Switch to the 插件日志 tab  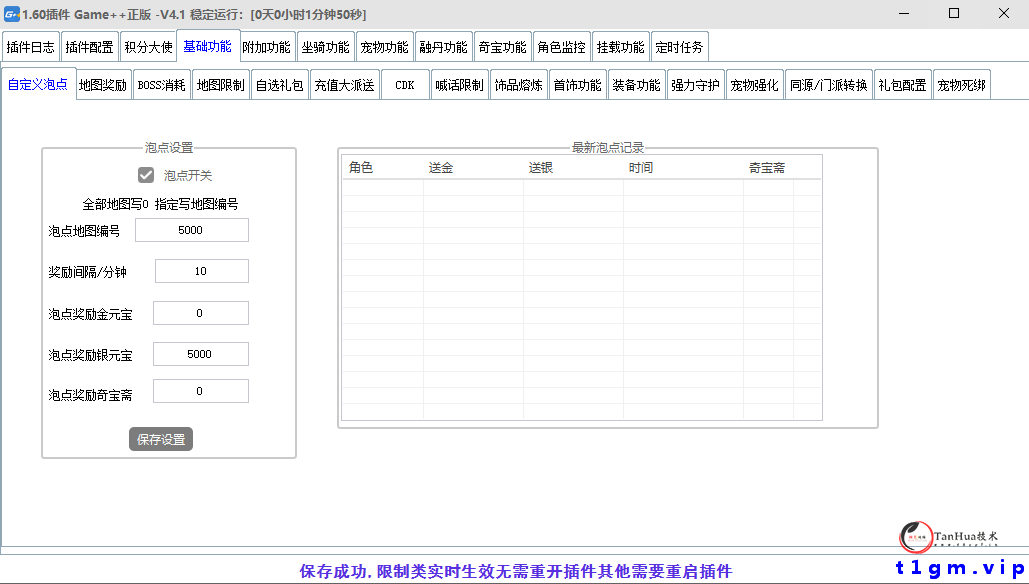pyautogui.click(x=32, y=45)
